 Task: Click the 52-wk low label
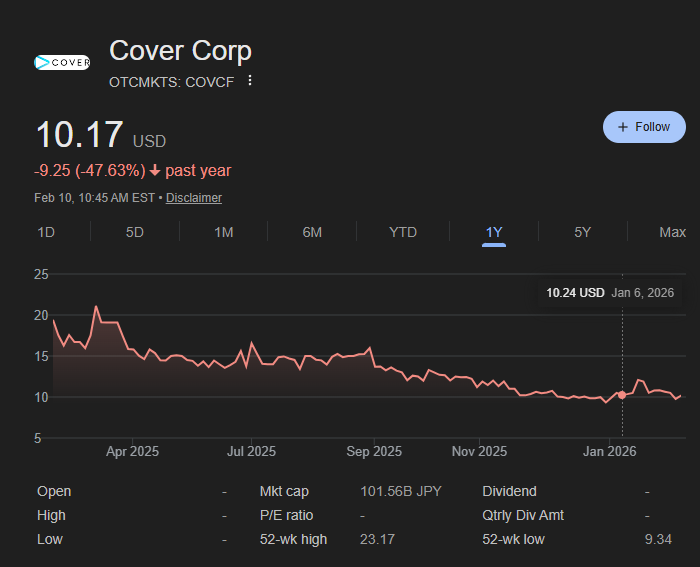[x=513, y=539]
